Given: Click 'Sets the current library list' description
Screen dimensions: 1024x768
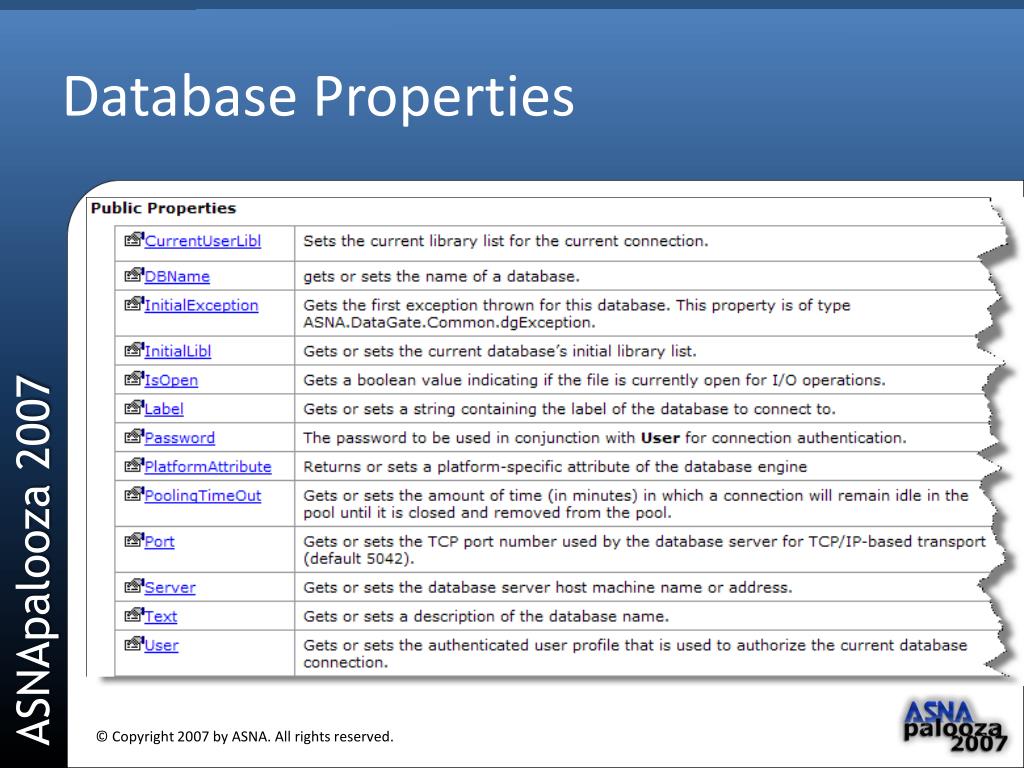Looking at the screenshot, I should [x=505, y=241].
